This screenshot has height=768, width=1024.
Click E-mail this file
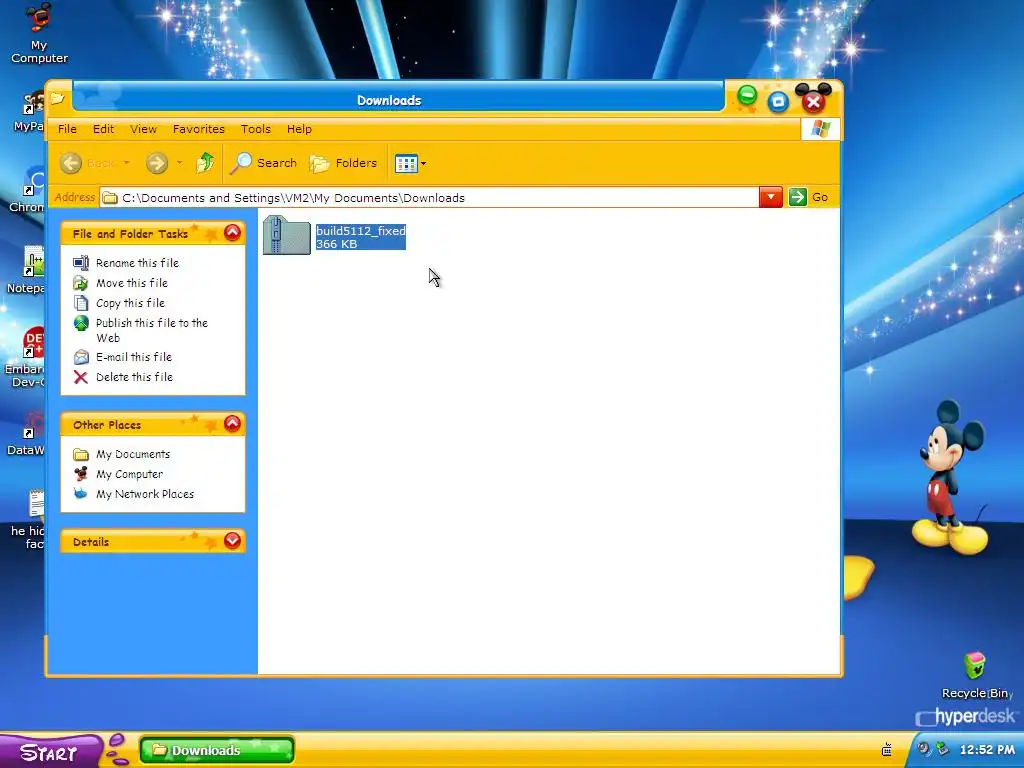tap(134, 357)
